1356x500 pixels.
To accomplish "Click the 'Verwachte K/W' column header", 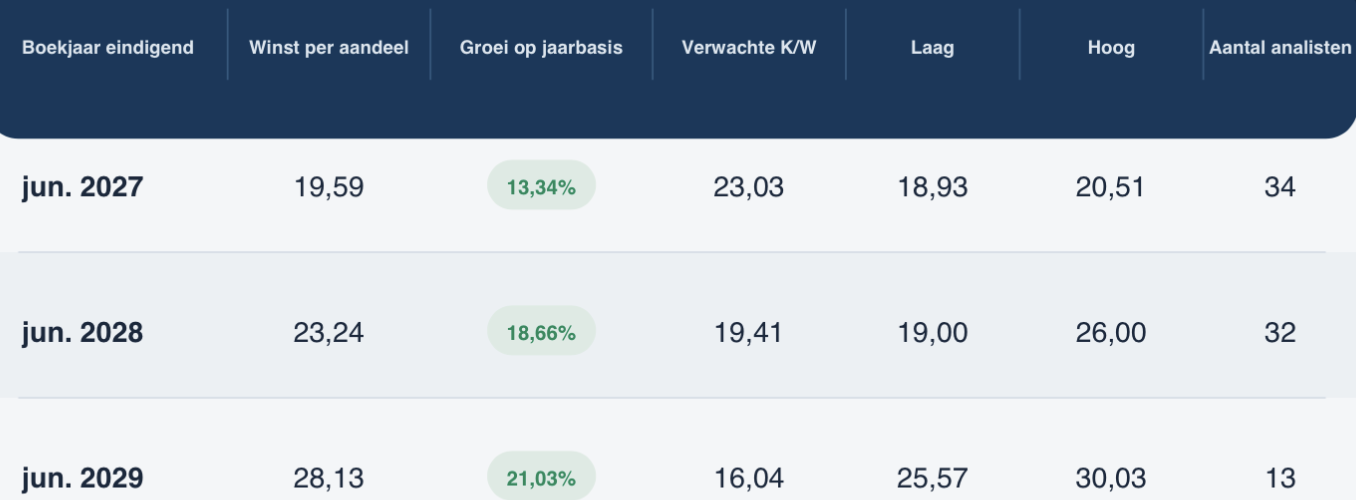I will (749, 48).
